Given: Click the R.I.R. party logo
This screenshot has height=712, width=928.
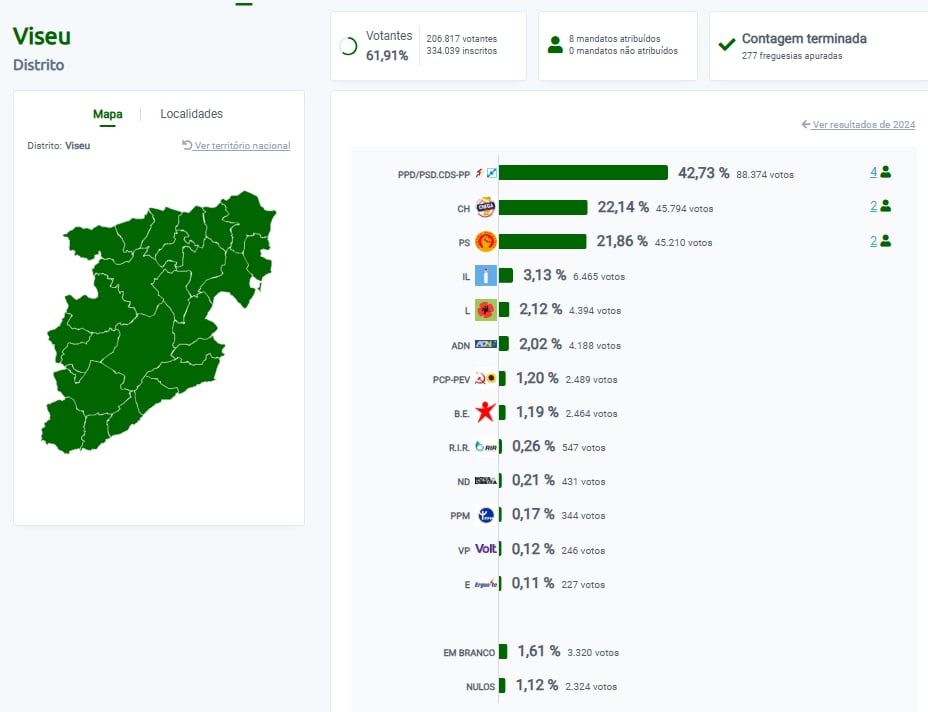Looking at the screenshot, I should click(485, 447).
